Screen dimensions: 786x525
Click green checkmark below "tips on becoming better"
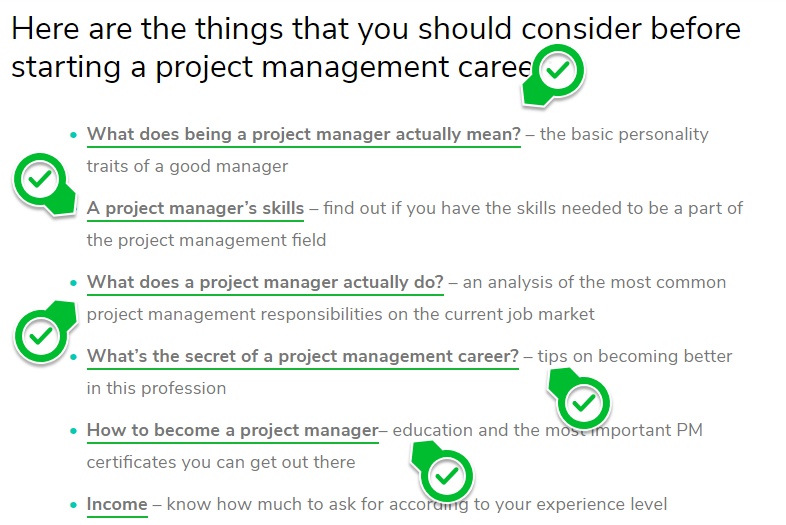pyautogui.click(x=583, y=403)
